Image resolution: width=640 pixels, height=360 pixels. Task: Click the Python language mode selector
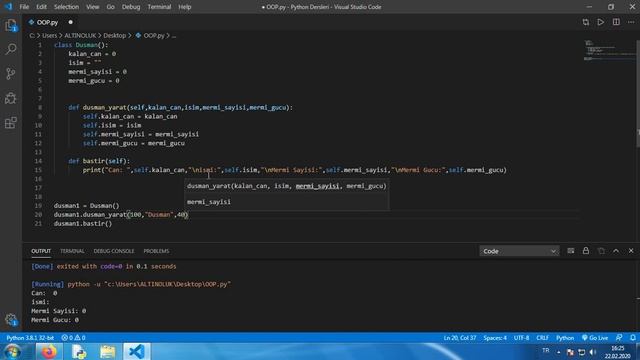pyautogui.click(x=565, y=338)
